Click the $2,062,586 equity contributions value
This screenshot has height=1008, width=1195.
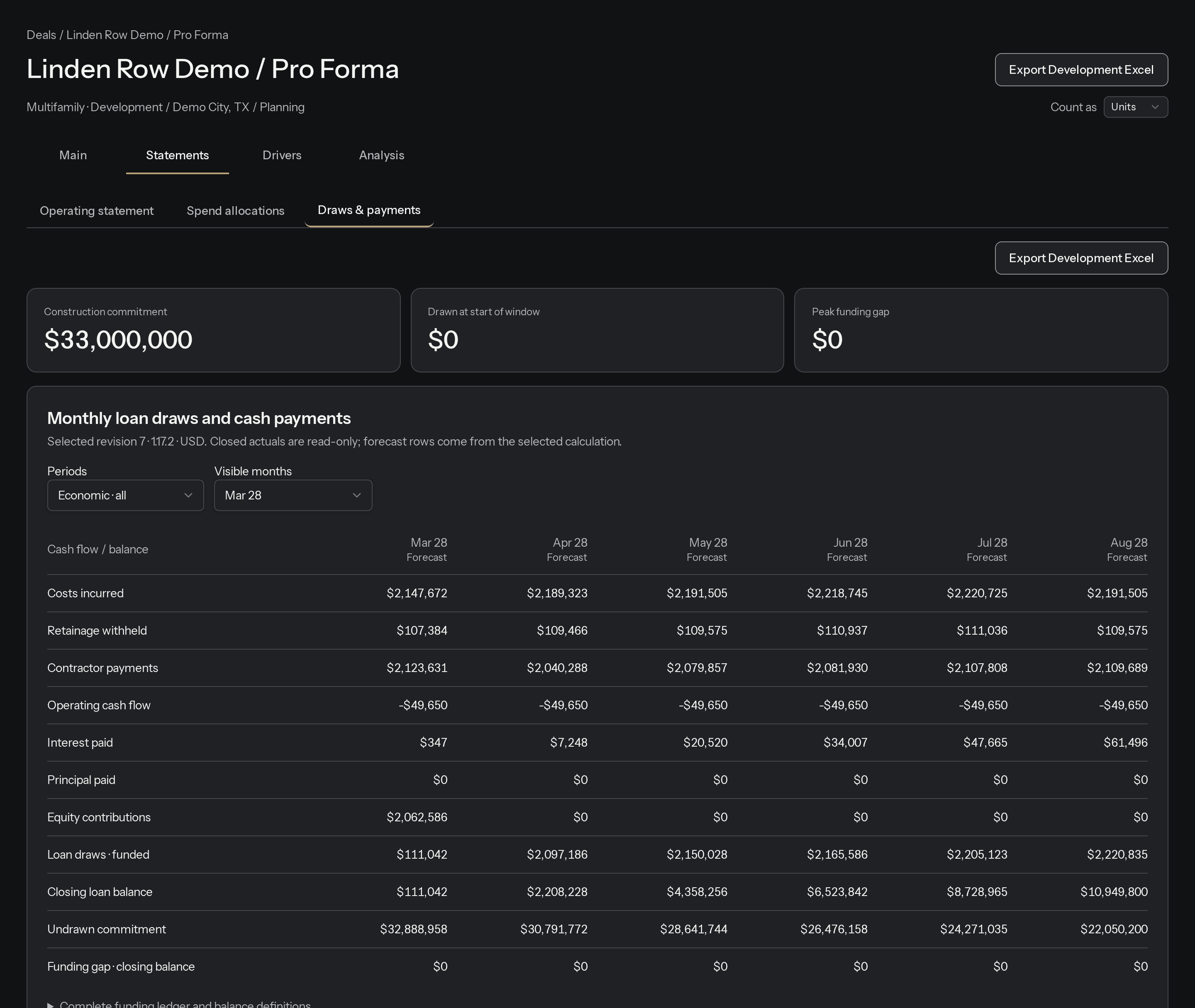pos(417,817)
